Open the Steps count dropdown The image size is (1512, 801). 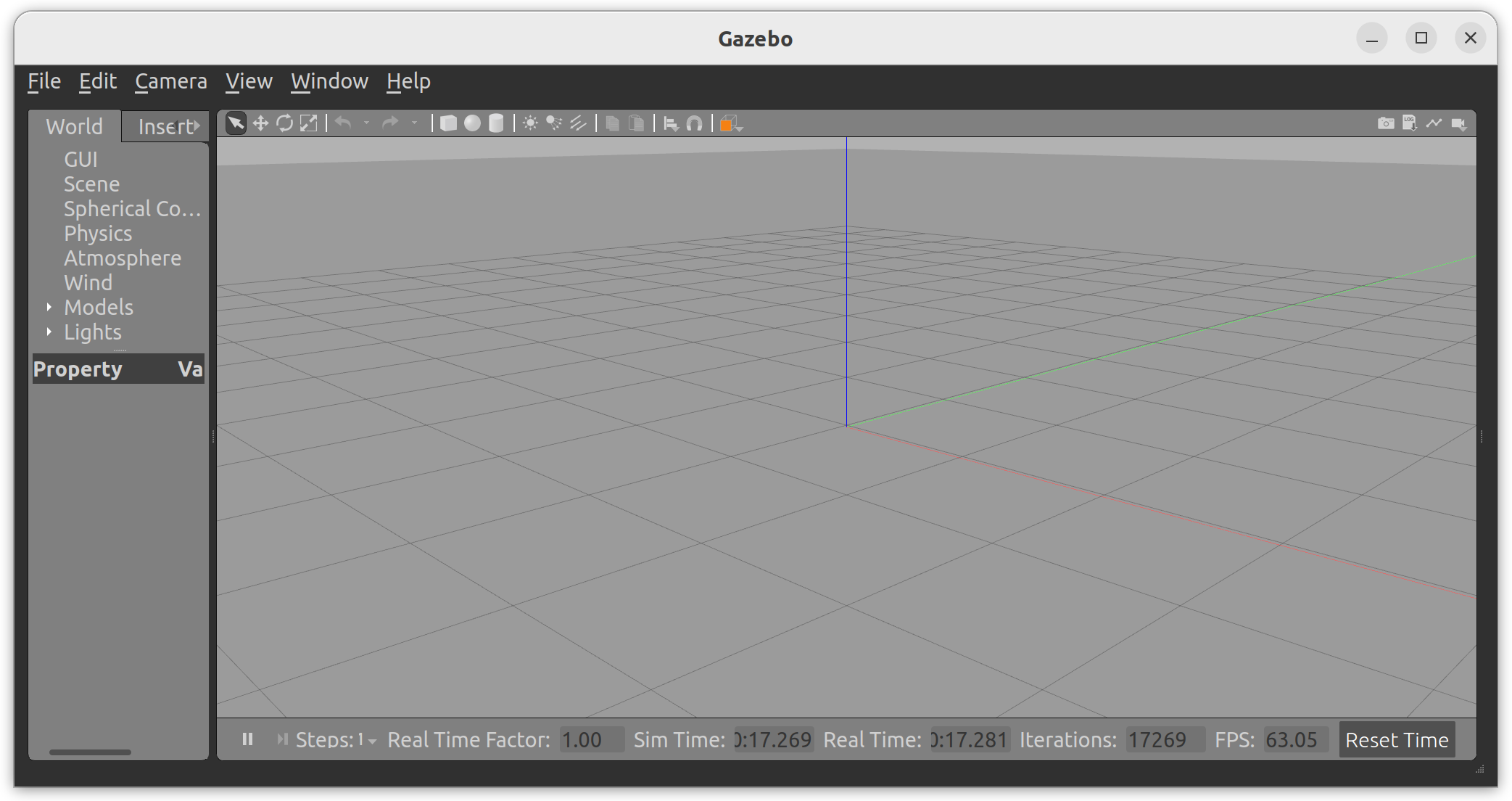point(367,740)
